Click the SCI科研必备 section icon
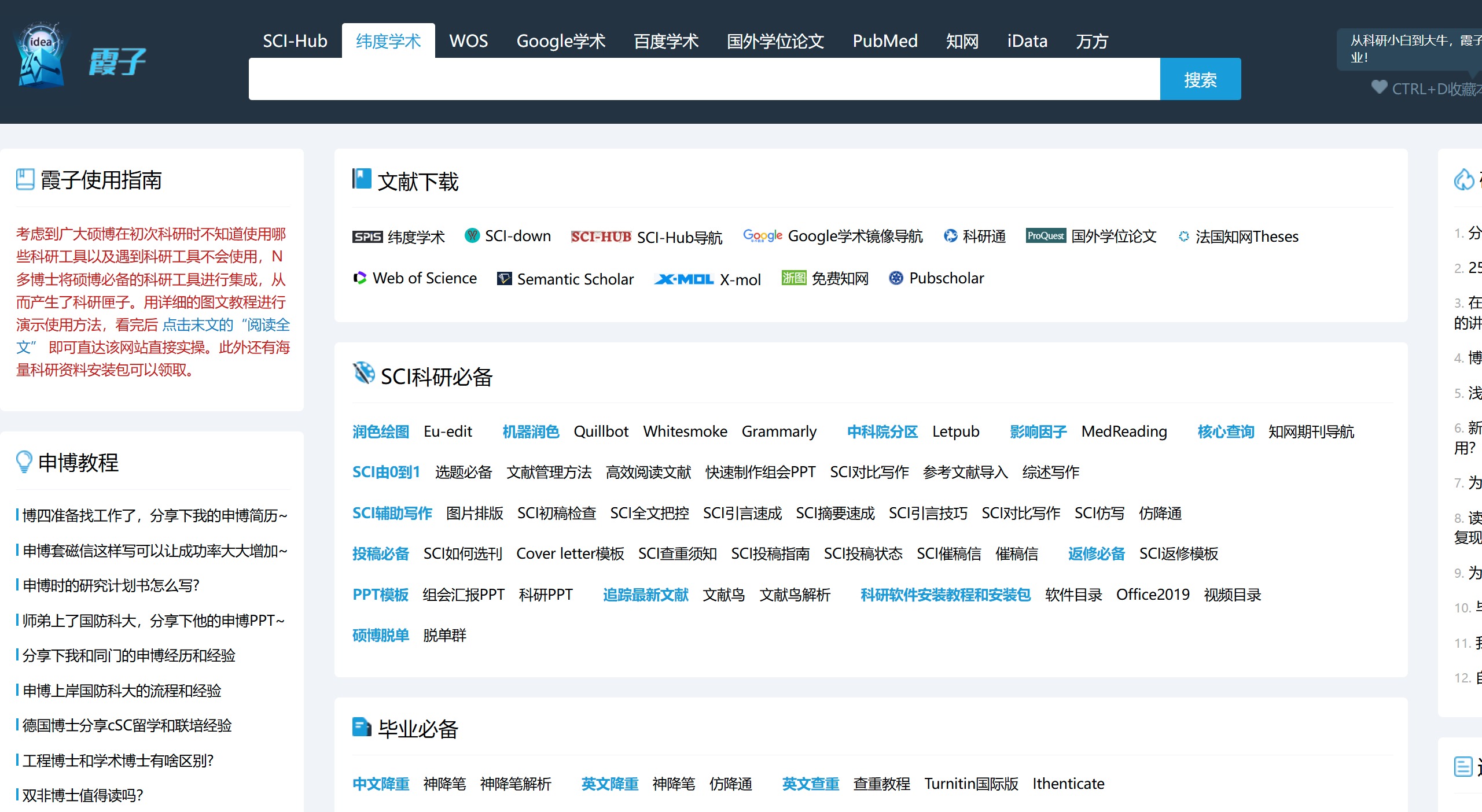 363,373
